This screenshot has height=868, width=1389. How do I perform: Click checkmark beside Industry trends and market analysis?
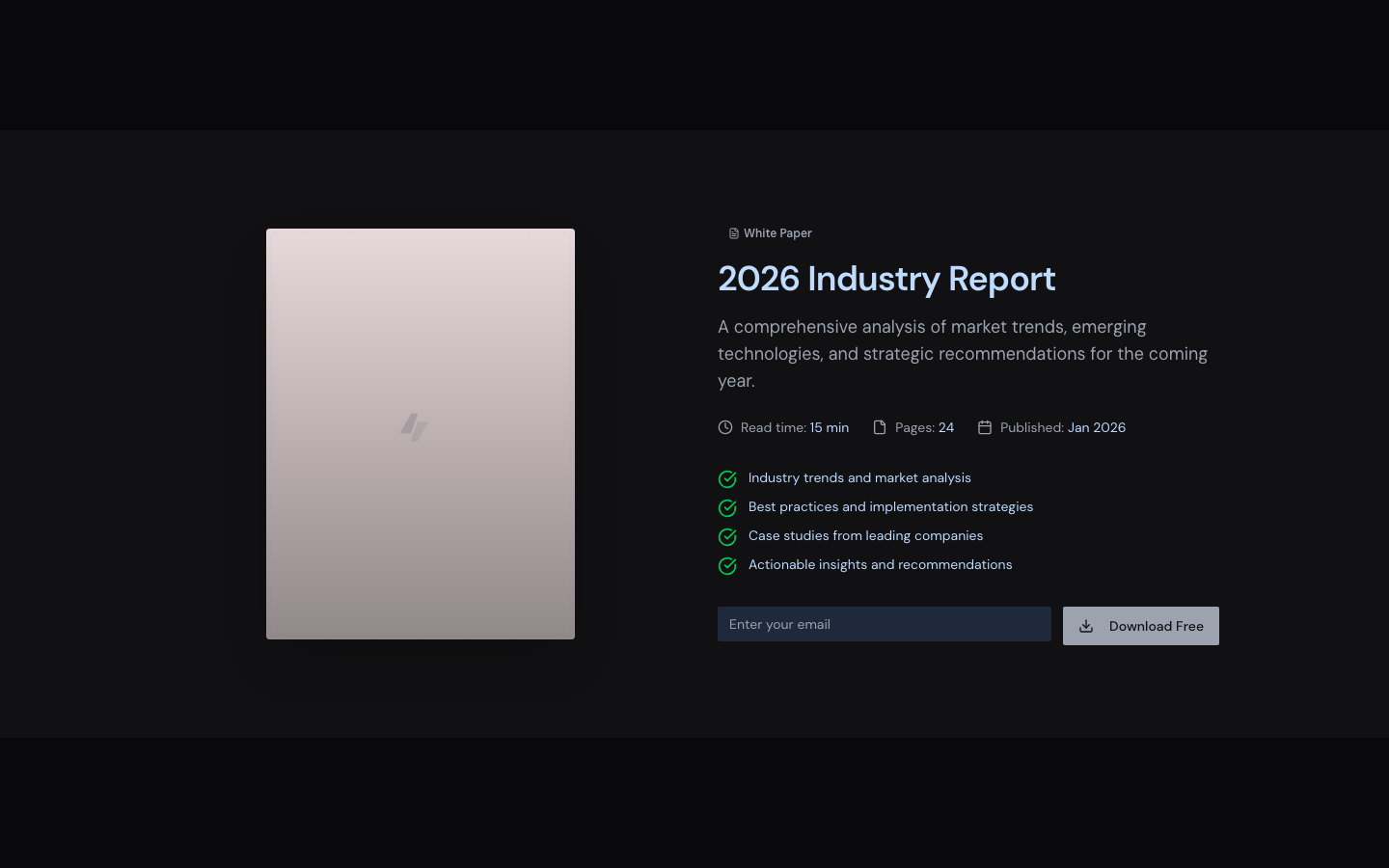click(x=727, y=479)
